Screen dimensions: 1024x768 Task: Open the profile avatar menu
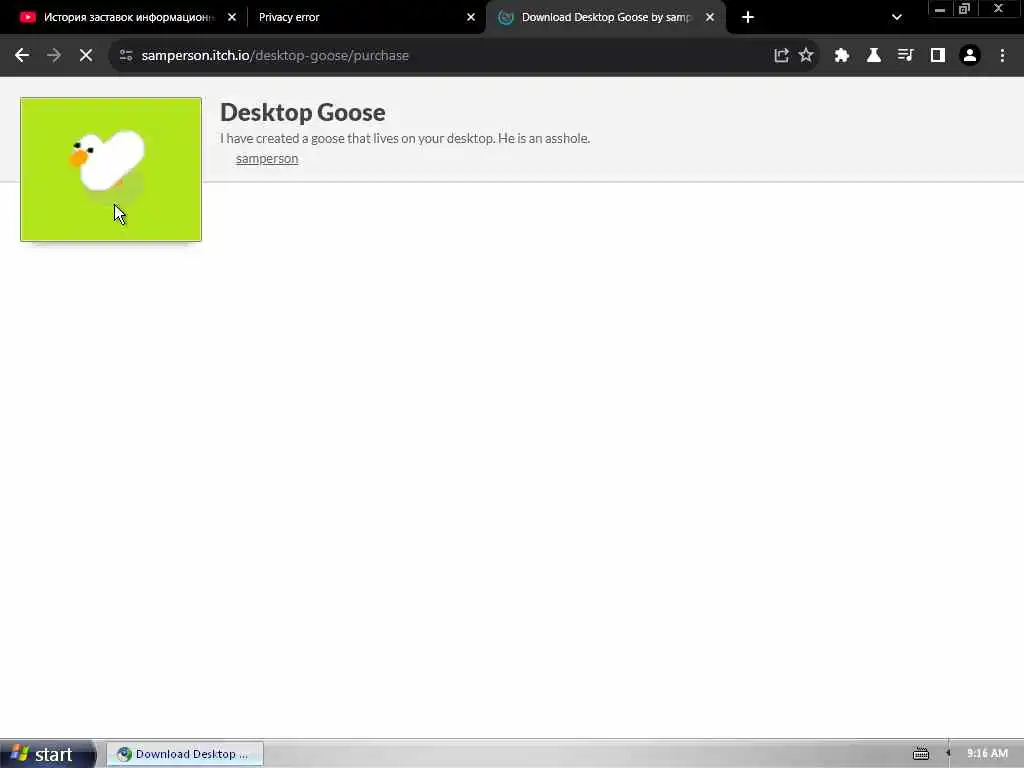[x=970, y=56]
